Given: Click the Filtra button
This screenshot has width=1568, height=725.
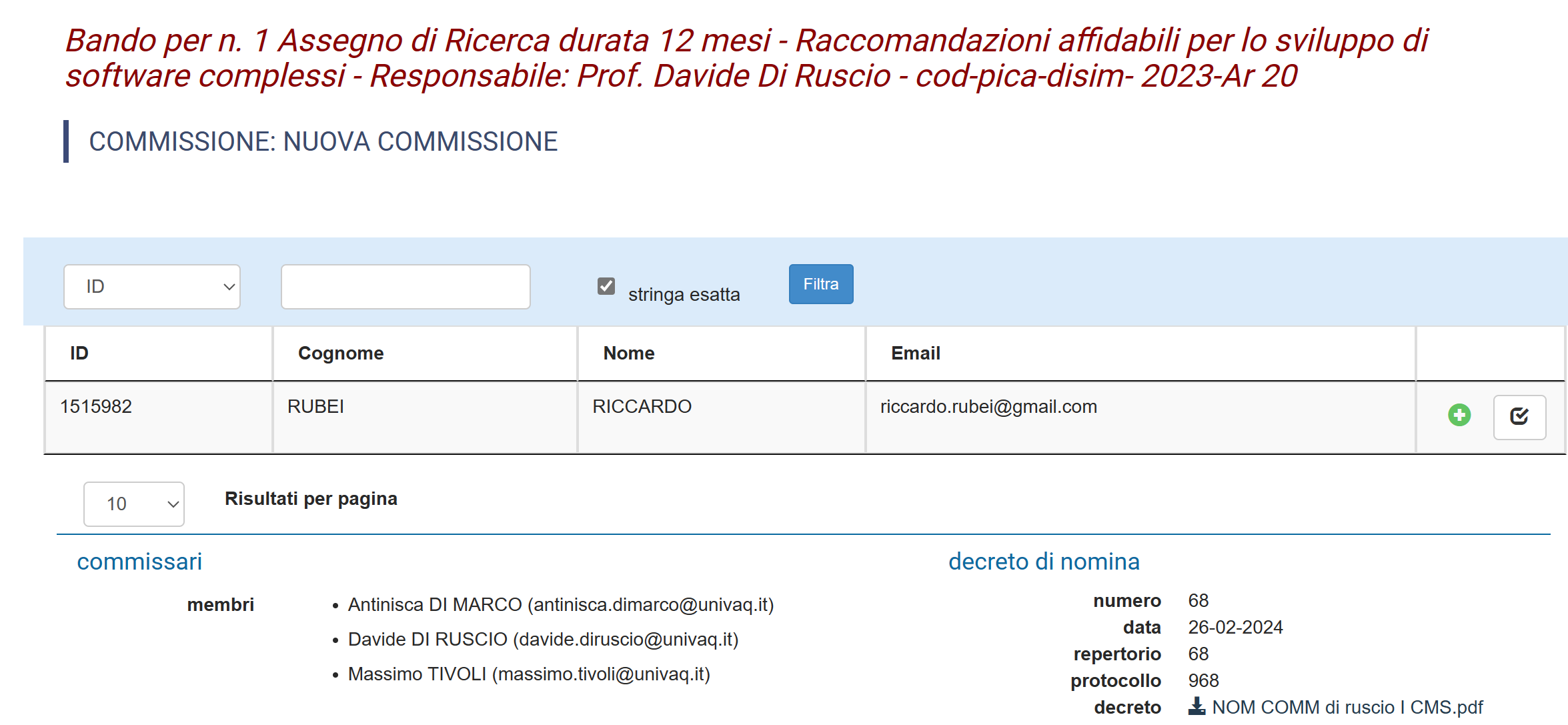Looking at the screenshot, I should coord(821,284).
